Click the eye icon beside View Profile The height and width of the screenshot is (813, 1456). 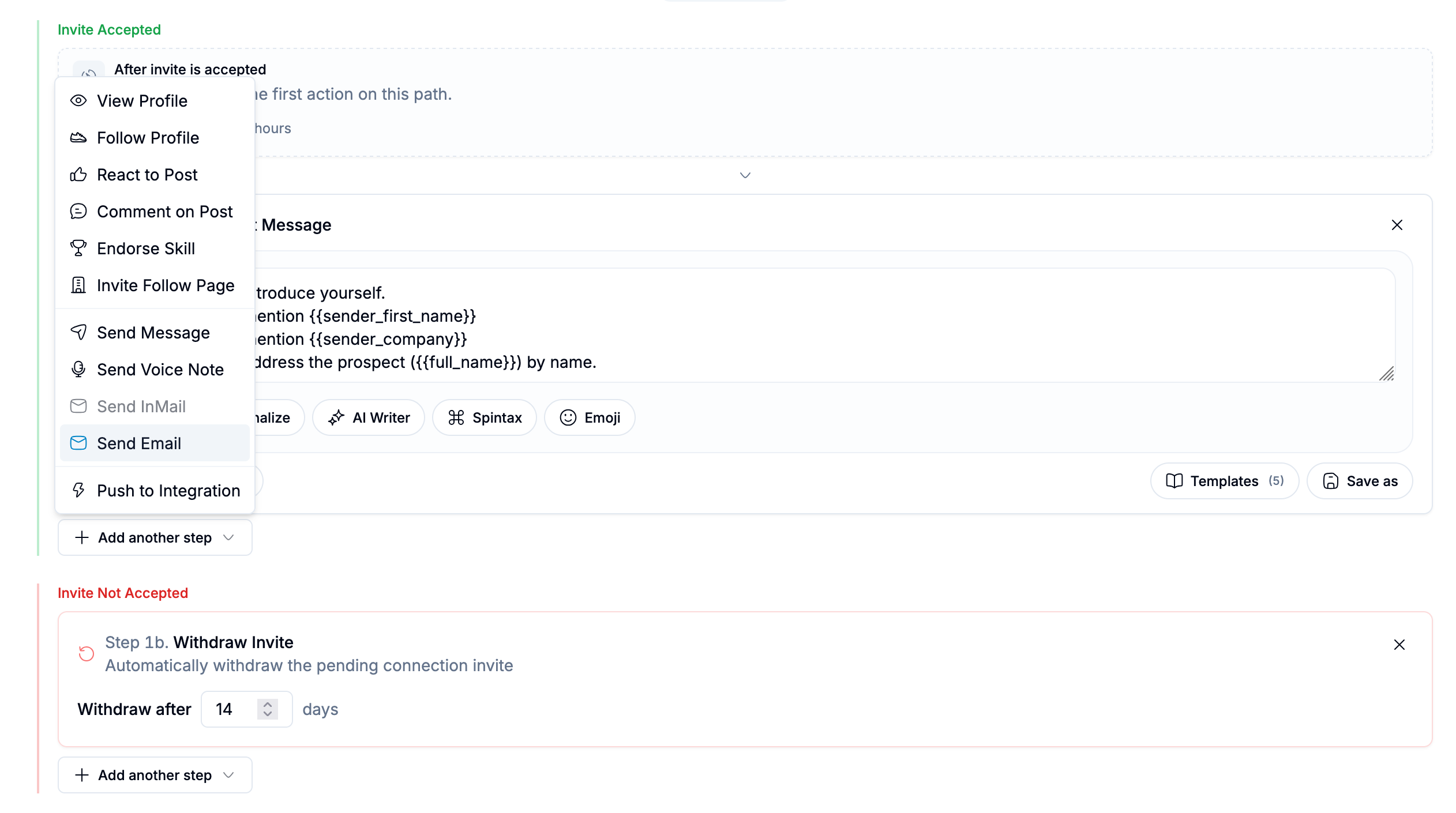[78, 101]
